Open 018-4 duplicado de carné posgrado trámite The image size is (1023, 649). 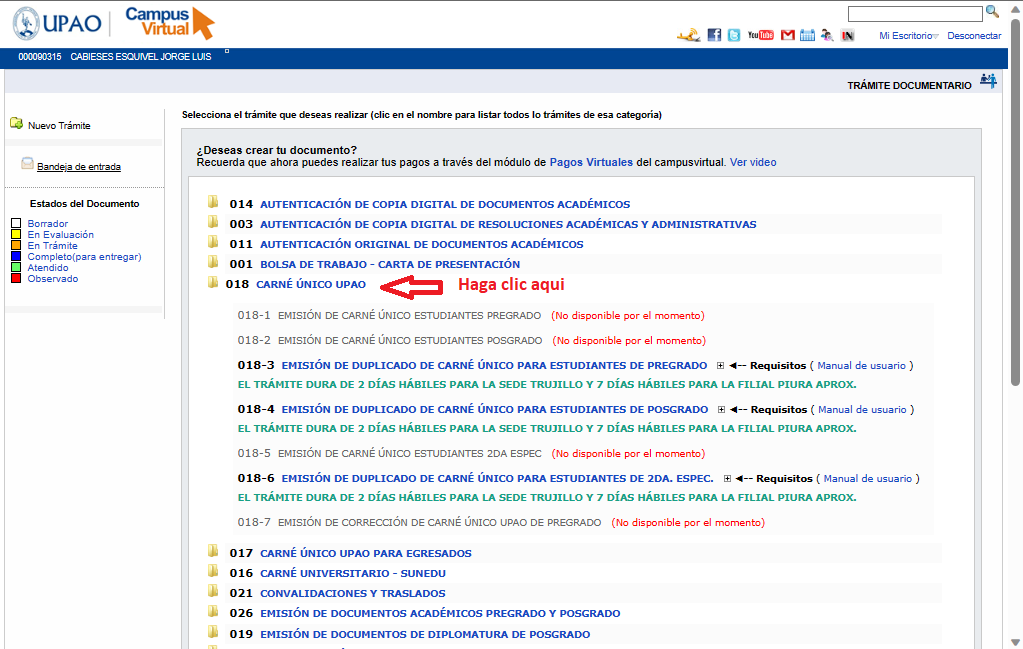(x=495, y=410)
